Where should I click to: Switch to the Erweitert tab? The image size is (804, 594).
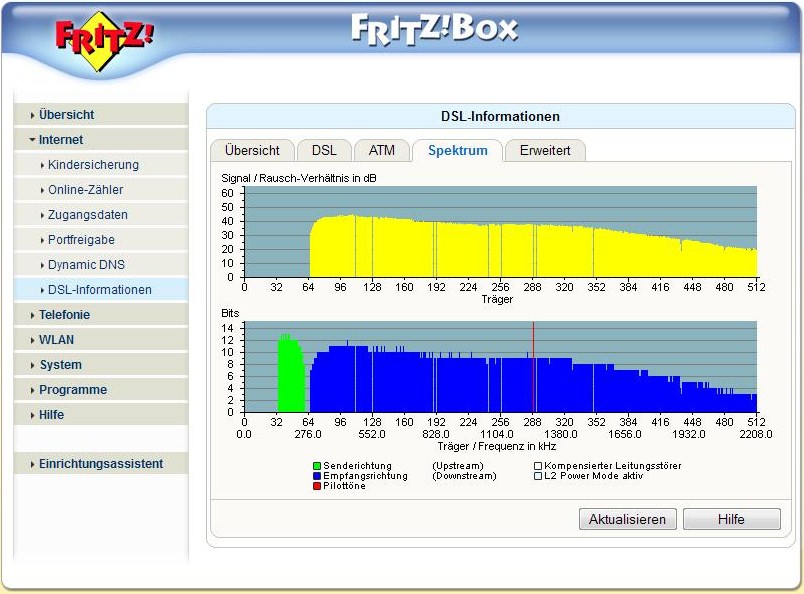tap(545, 150)
